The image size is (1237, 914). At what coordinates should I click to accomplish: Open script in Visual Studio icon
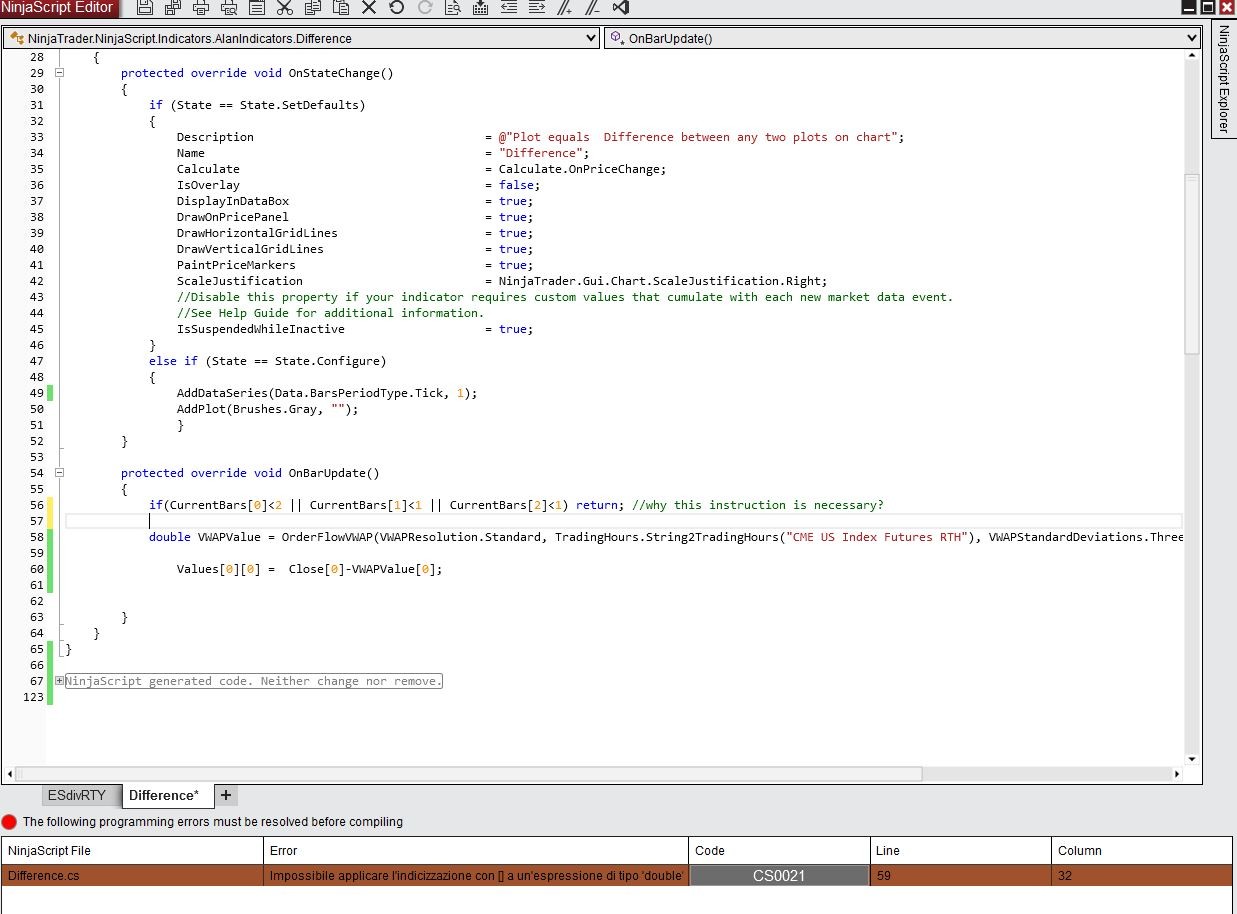pyautogui.click(x=620, y=8)
